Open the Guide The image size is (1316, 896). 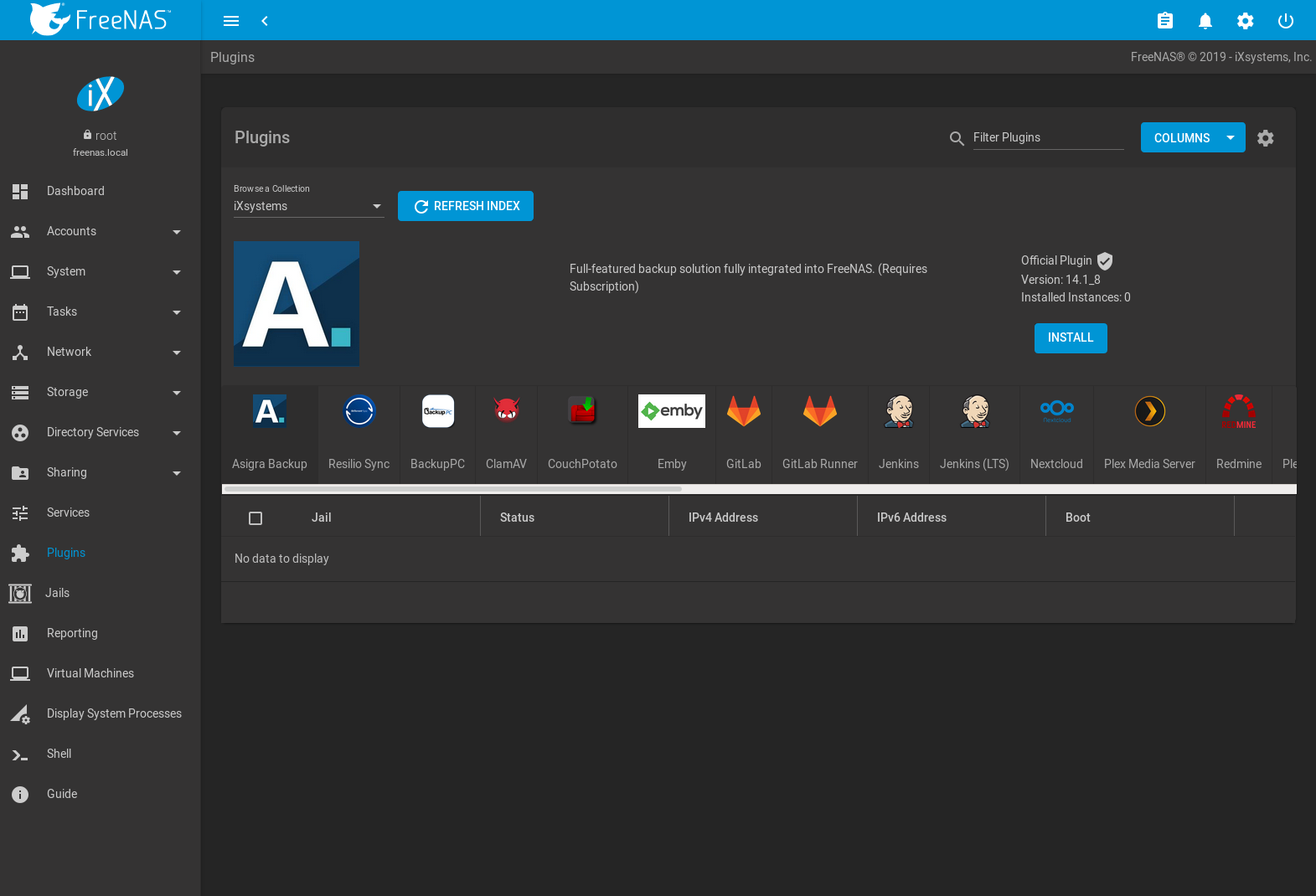pos(101,794)
